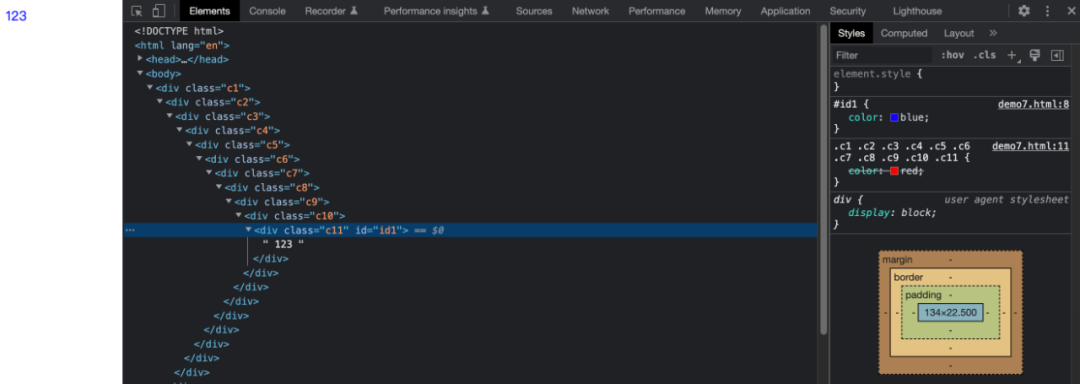Select the Layout sub-tab
Image resolution: width=1080 pixels, height=384 pixels.
[959, 33]
